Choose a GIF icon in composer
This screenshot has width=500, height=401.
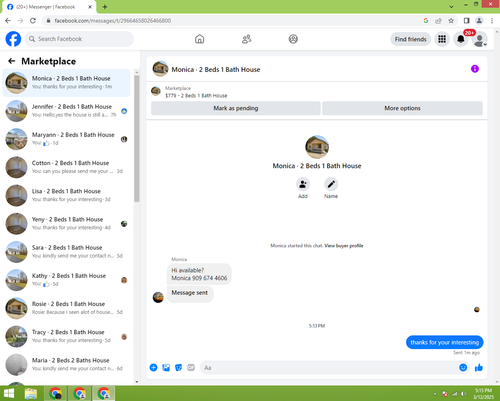click(191, 367)
